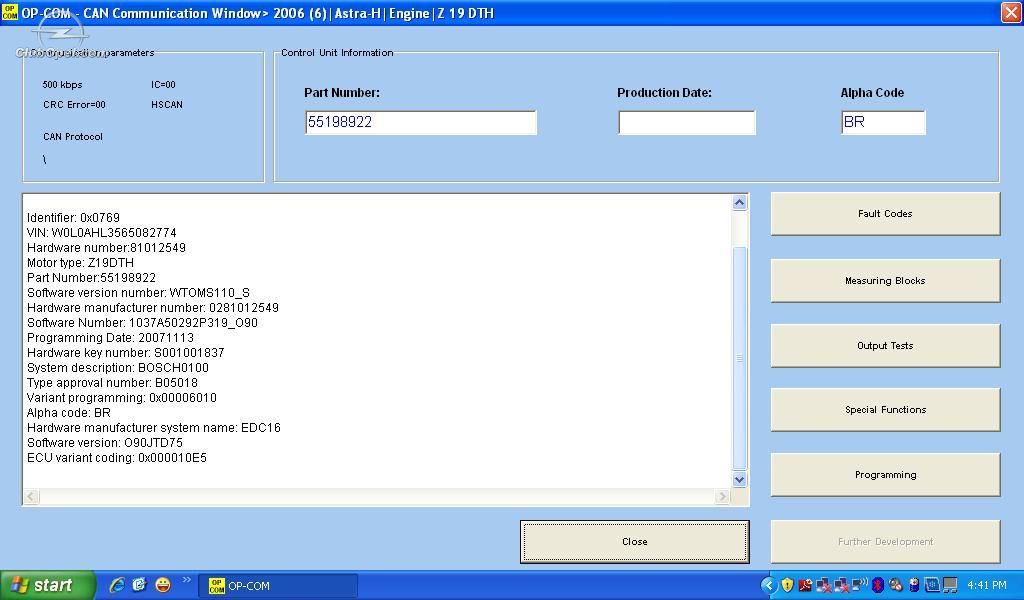Select the 'Variant programming: 0x00006010' line

pos(121,398)
